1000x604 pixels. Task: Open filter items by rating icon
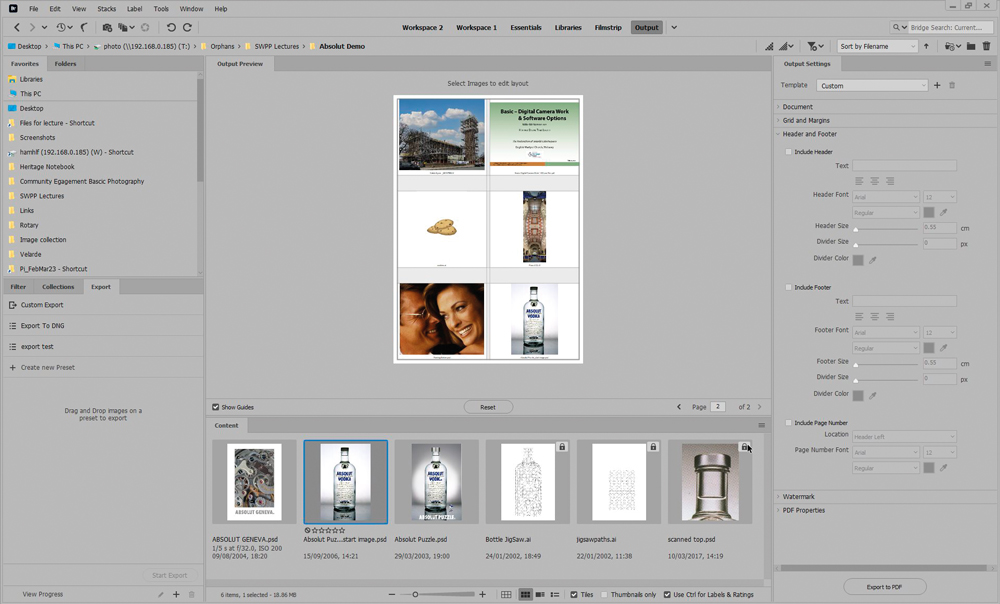point(816,47)
